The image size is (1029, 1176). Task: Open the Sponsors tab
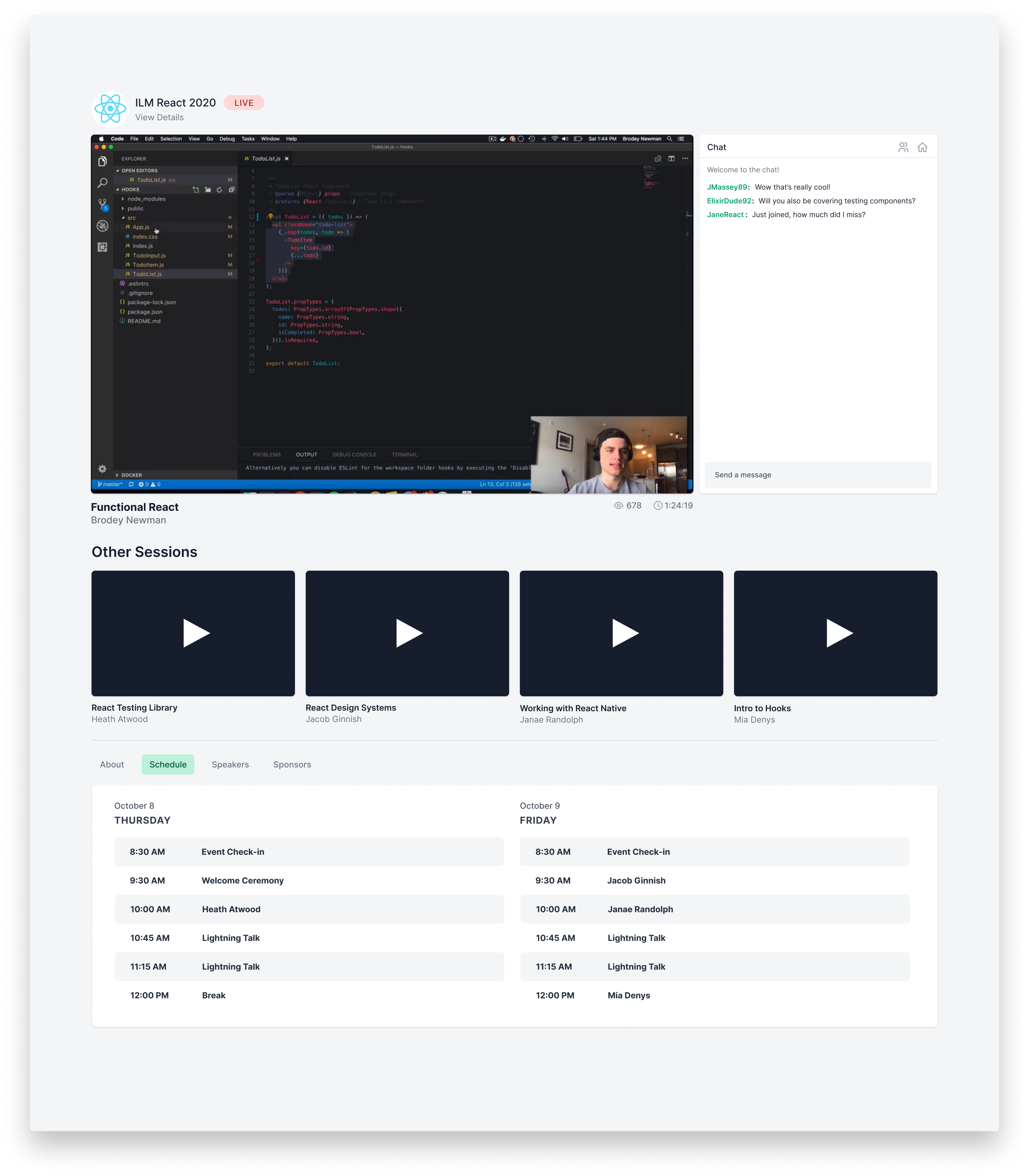[x=292, y=764]
